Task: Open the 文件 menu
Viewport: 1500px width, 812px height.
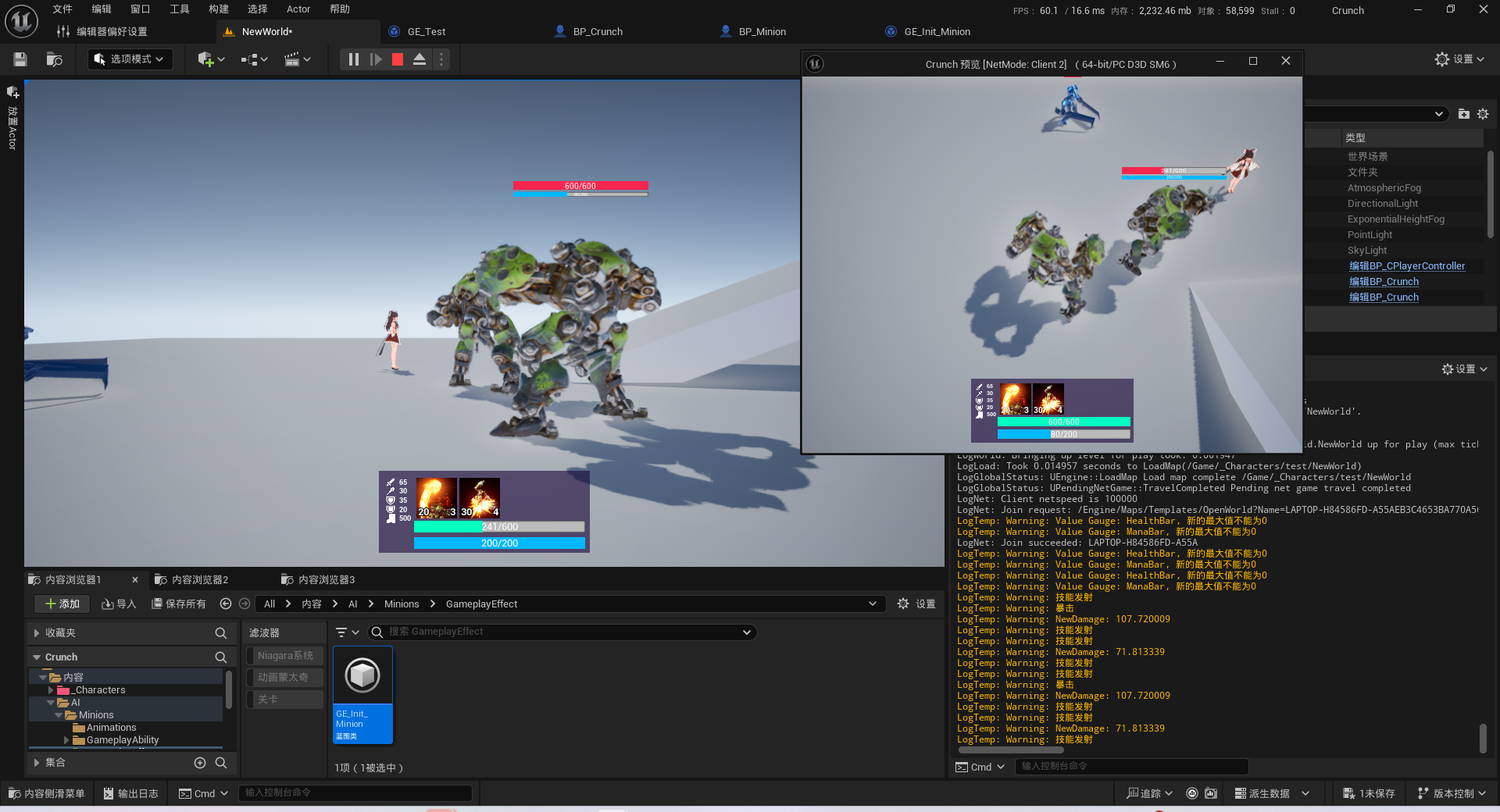Action: [62, 9]
